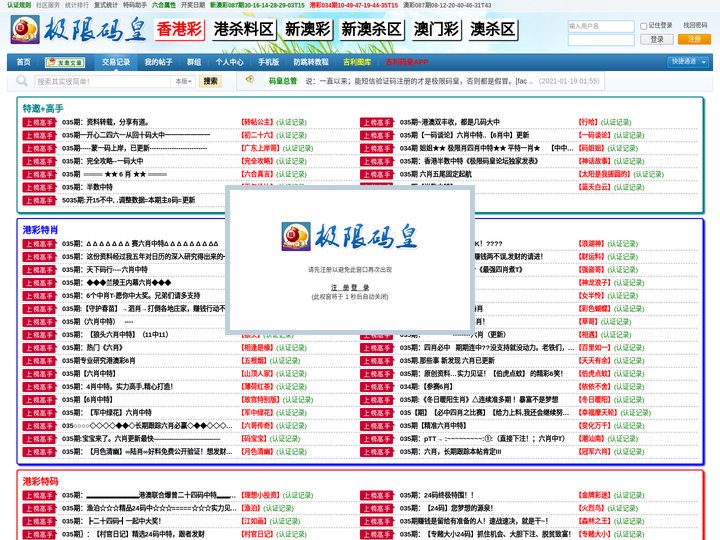Click the 极限码皇 logo inside the popup
720x540 pixels.
pos(349,237)
